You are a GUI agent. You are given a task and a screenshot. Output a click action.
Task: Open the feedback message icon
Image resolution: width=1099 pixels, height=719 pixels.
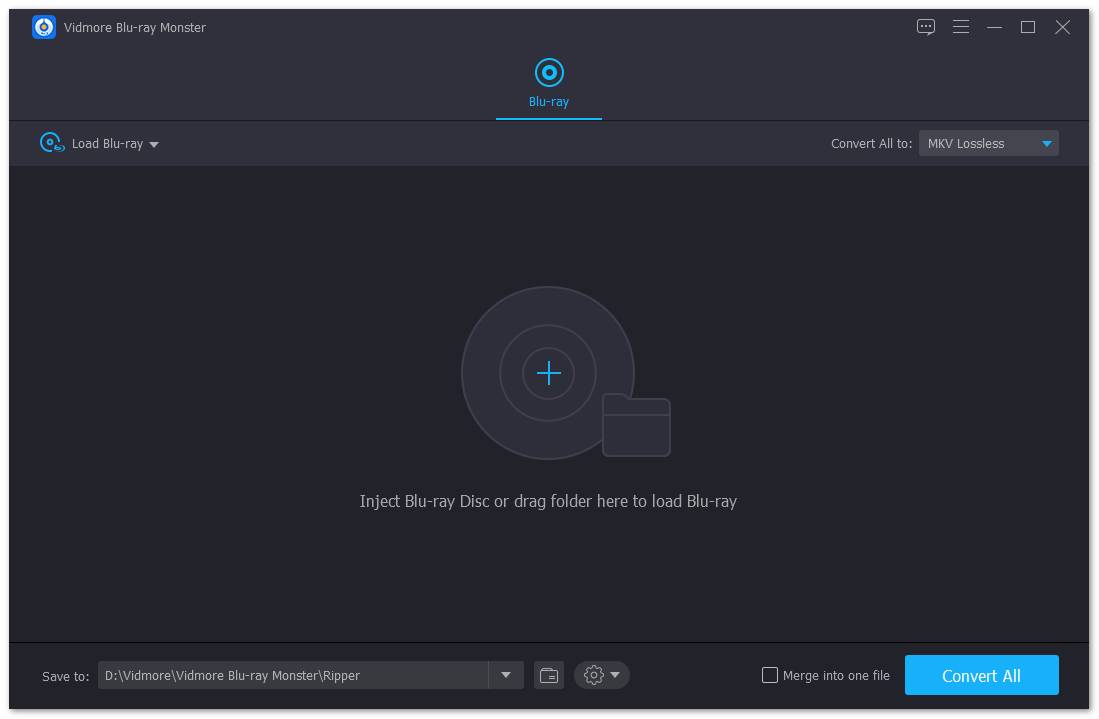926,27
